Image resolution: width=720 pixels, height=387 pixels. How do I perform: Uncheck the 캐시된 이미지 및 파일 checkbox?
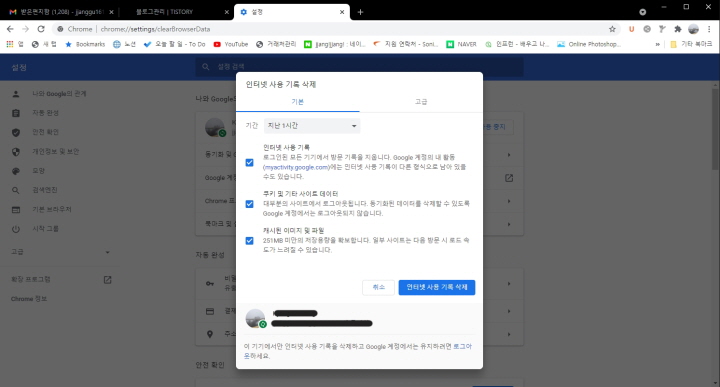click(x=249, y=241)
